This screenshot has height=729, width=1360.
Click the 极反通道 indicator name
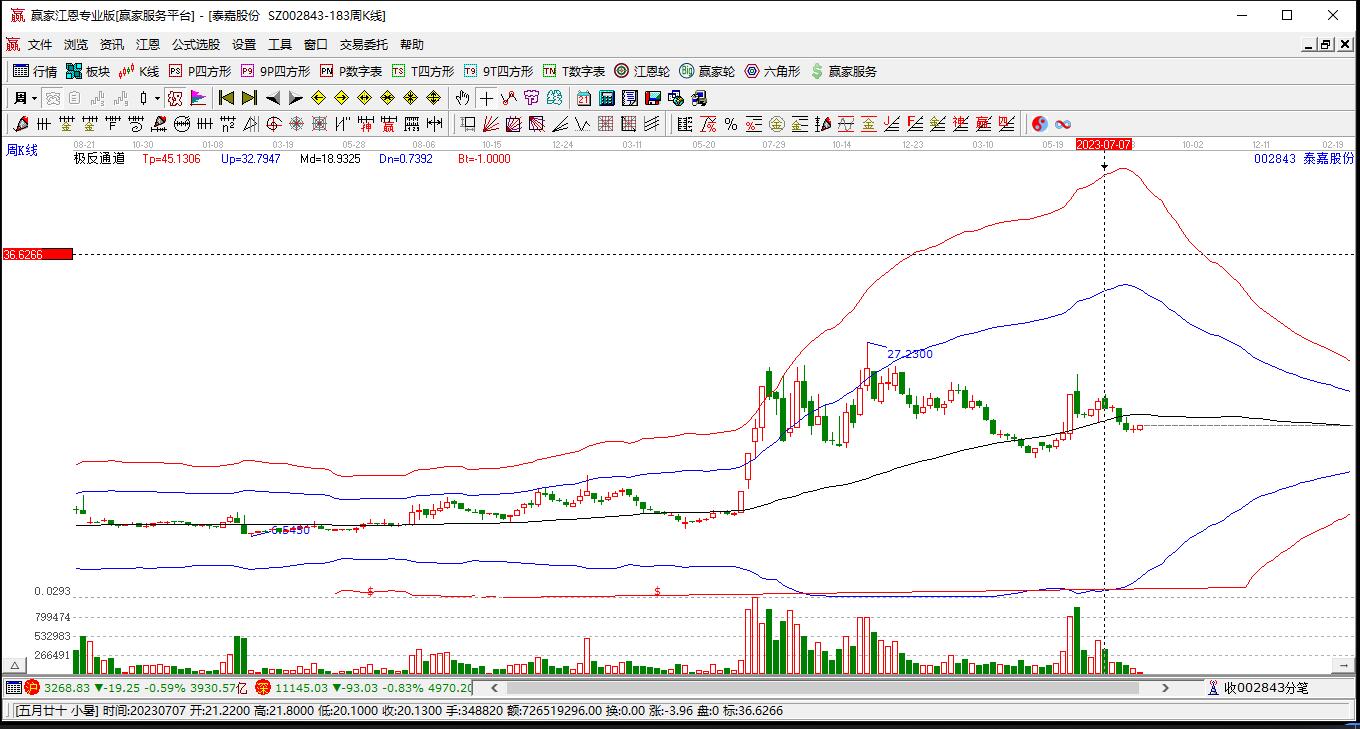(x=99, y=158)
